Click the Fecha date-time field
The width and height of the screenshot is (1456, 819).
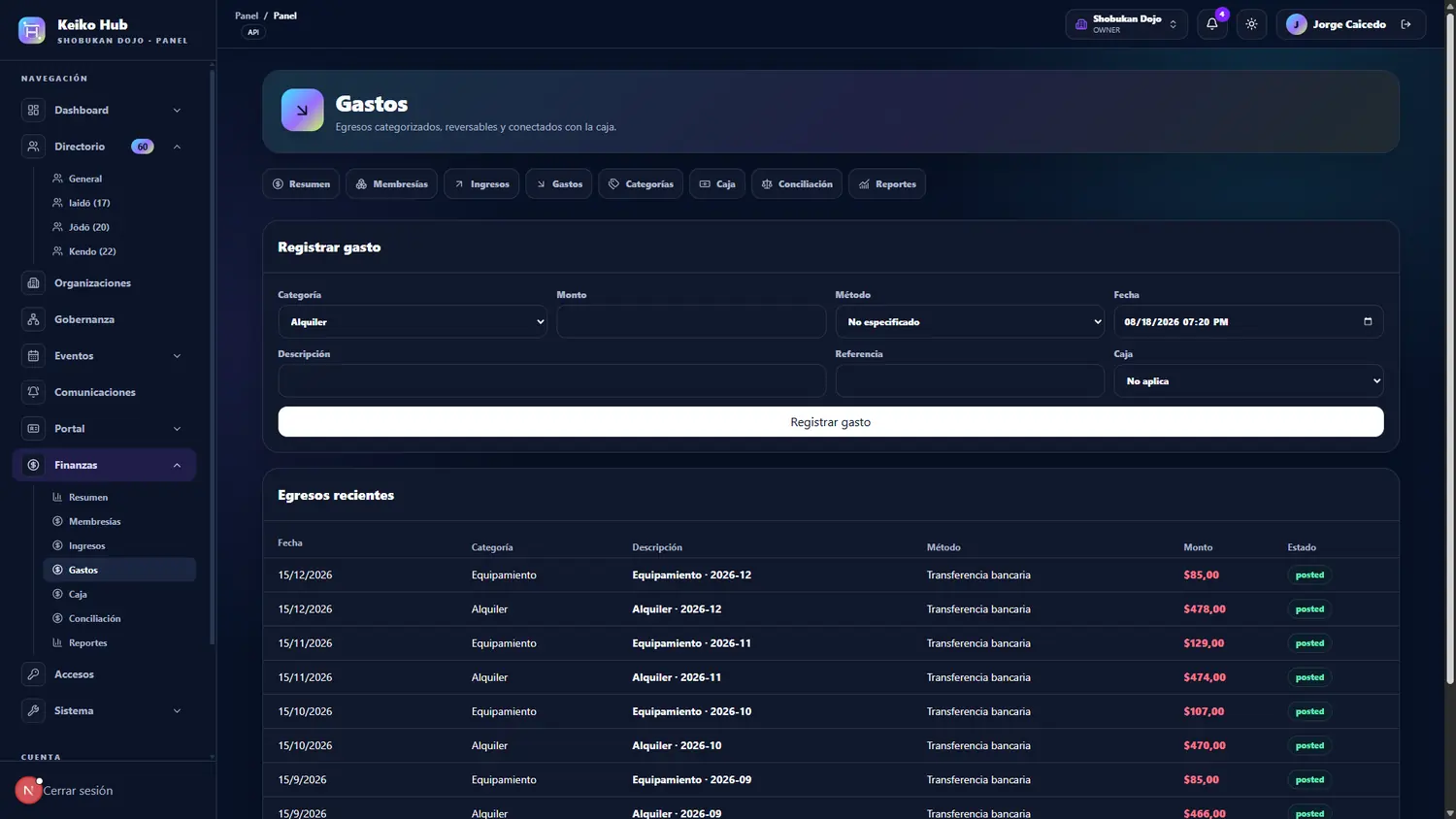(x=1248, y=322)
